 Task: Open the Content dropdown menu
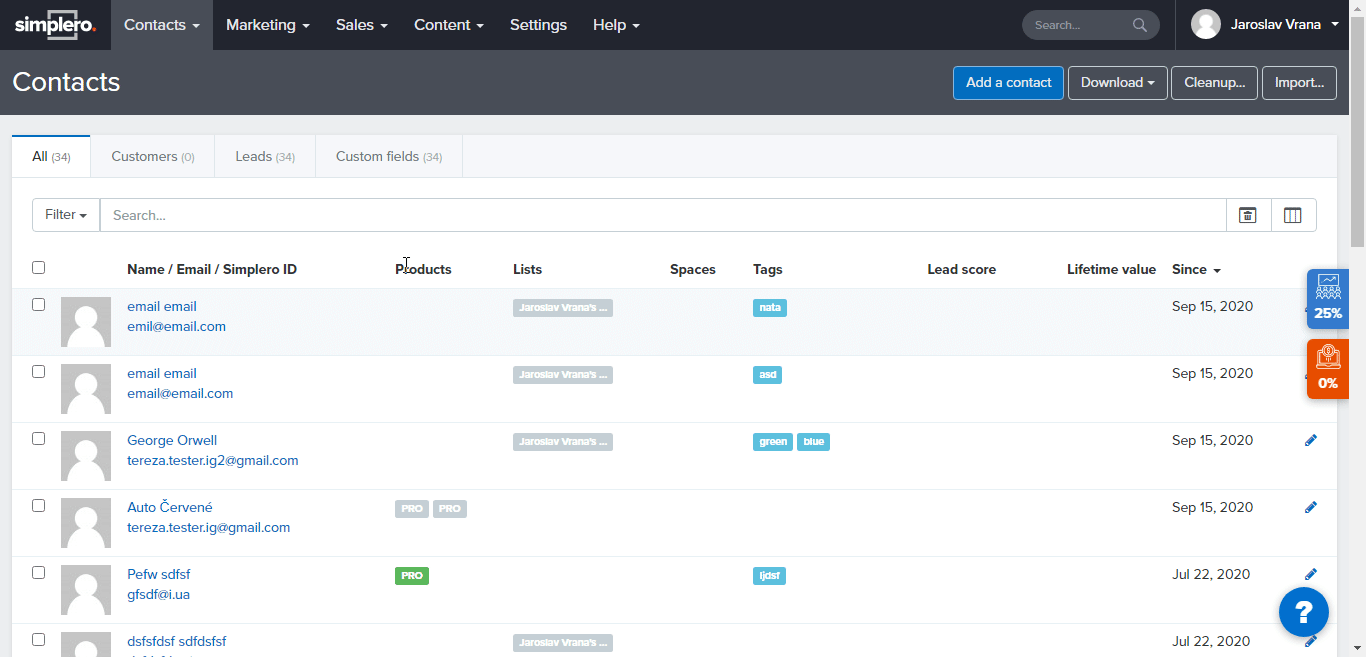tap(449, 25)
